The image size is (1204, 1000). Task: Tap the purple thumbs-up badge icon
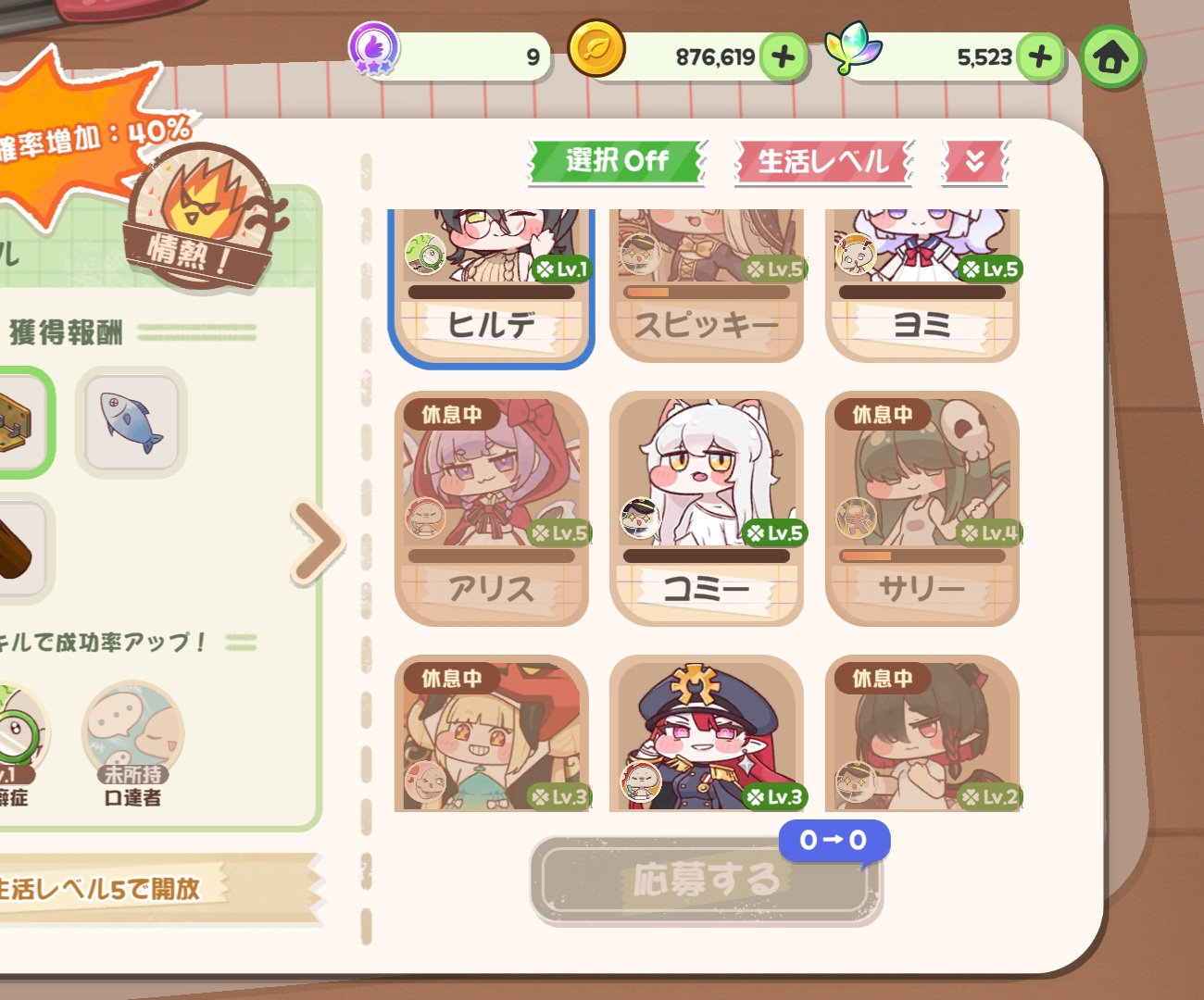point(373,49)
